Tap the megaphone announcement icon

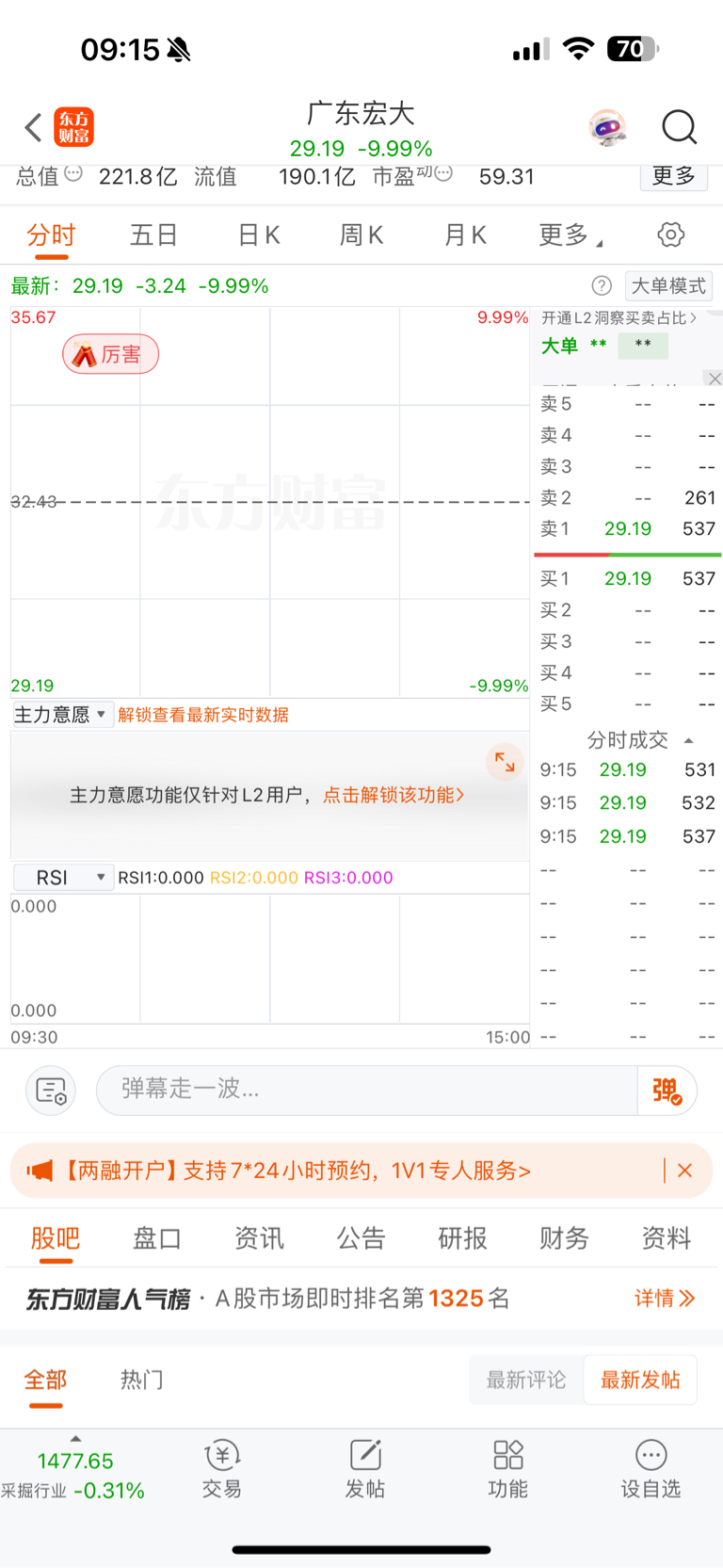(40, 1171)
